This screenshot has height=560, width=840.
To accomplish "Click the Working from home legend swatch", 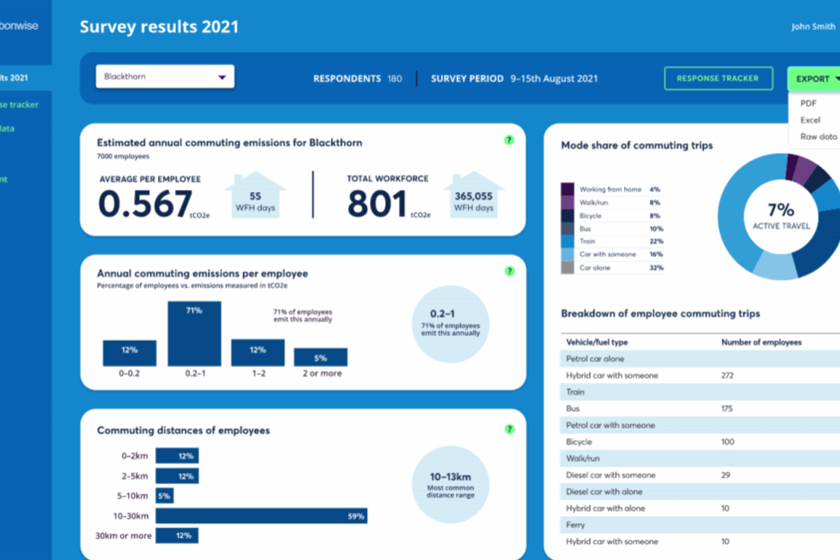I will pos(567,189).
